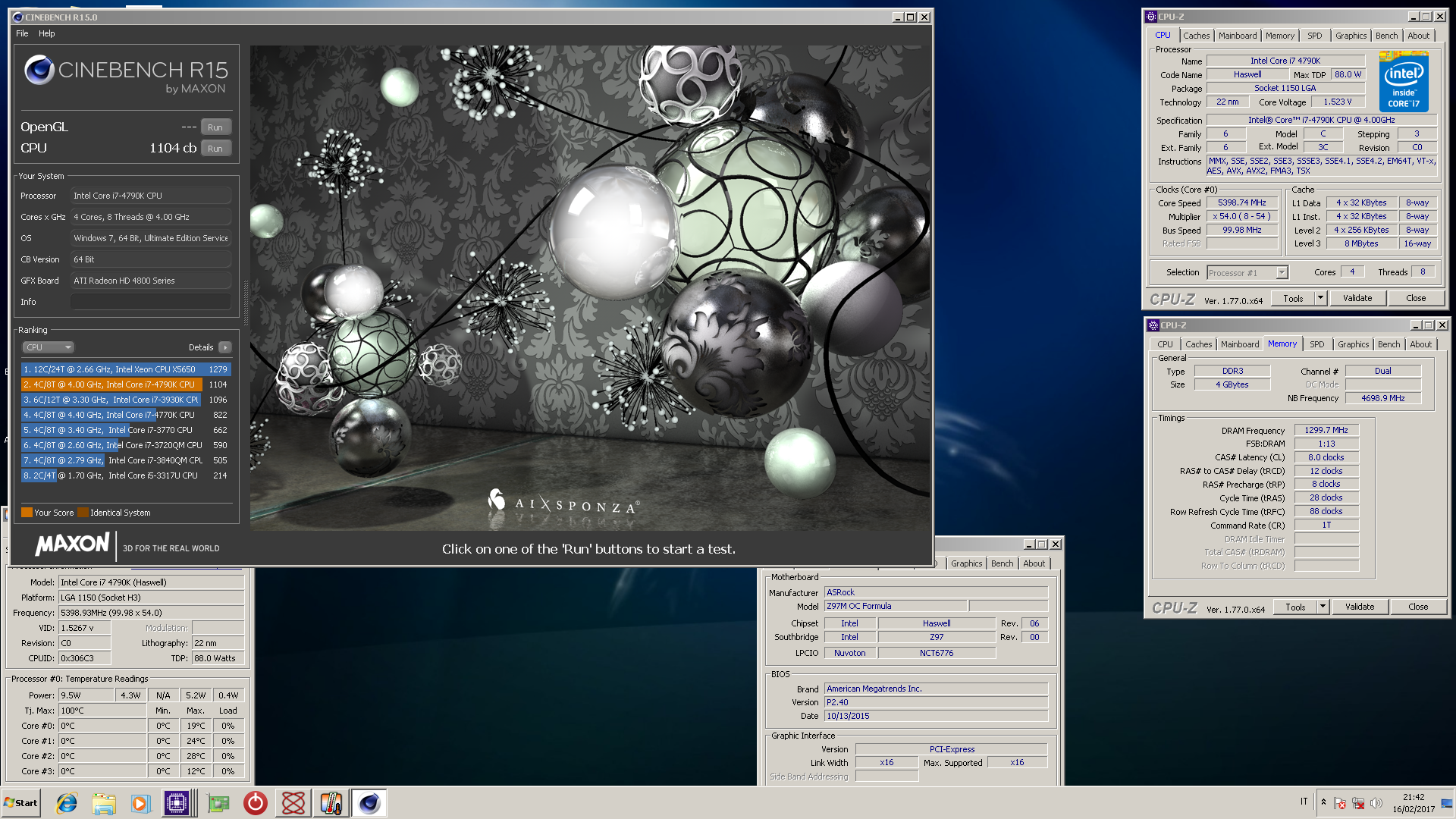The image size is (1456, 819).
Task: Click the Cinebench R15 logo sphere
Action: (x=39, y=71)
